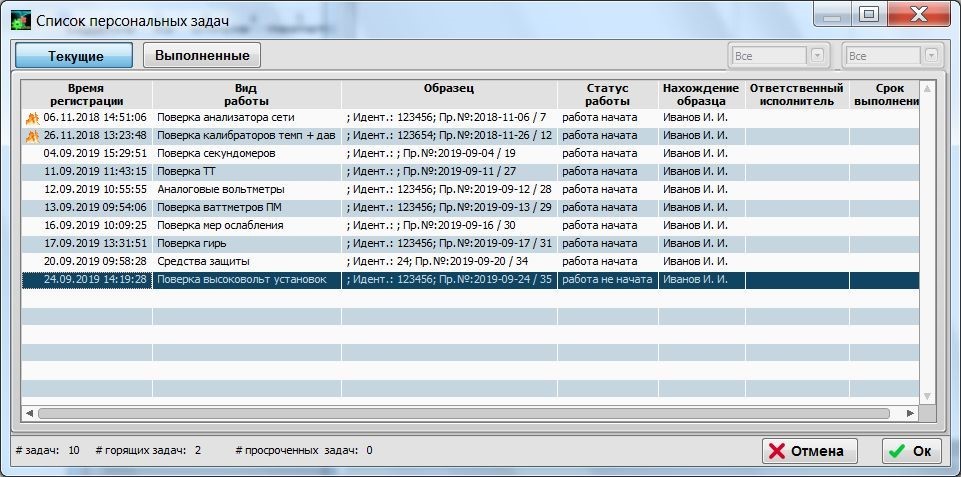The width and height of the screenshot is (961, 477).
Task: Sort by the Время регистрации column header
Action: (86, 94)
